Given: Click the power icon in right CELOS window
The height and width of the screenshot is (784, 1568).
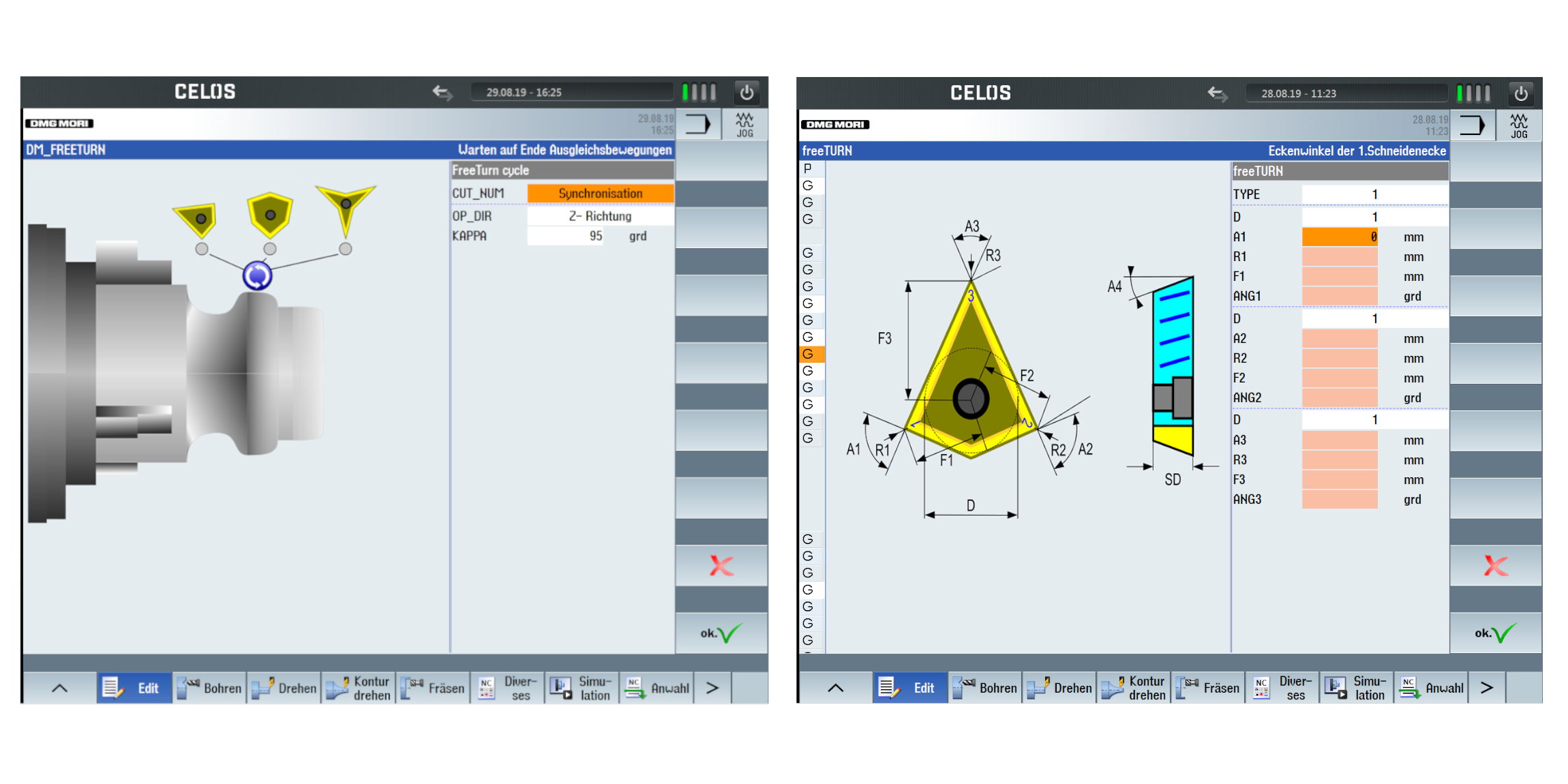Looking at the screenshot, I should click(1520, 93).
